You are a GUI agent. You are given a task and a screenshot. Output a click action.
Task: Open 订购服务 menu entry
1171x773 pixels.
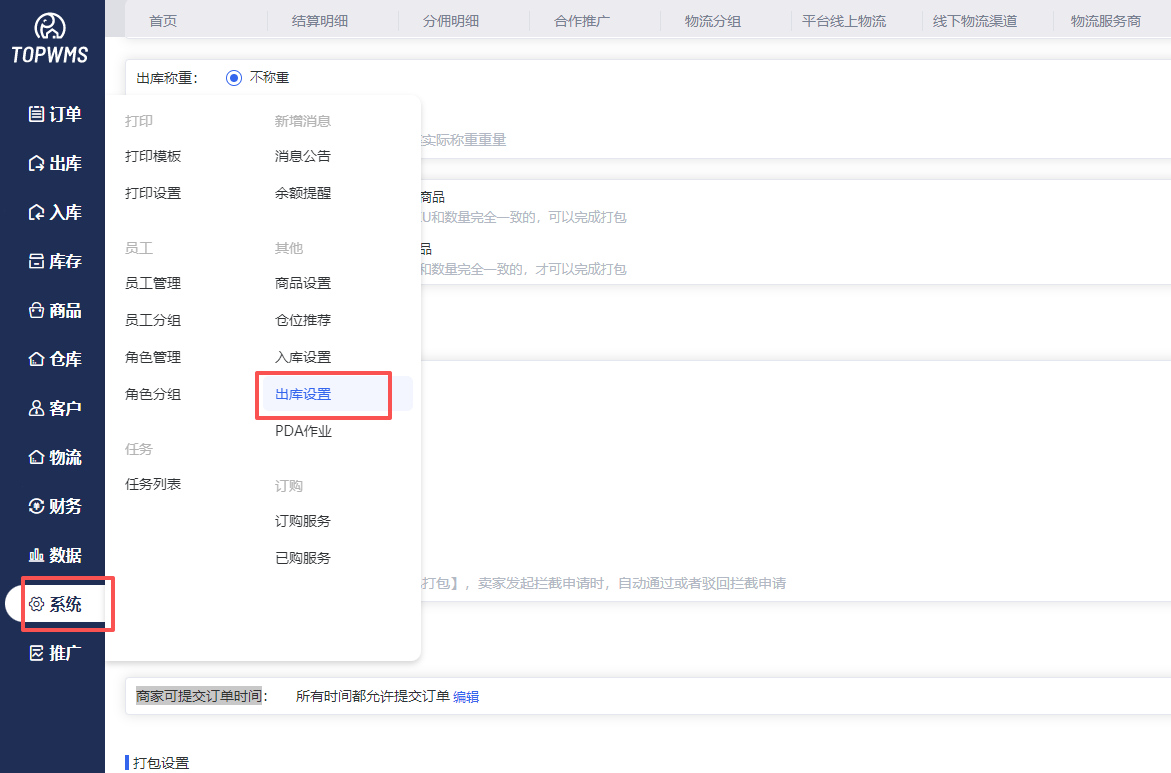click(x=303, y=521)
